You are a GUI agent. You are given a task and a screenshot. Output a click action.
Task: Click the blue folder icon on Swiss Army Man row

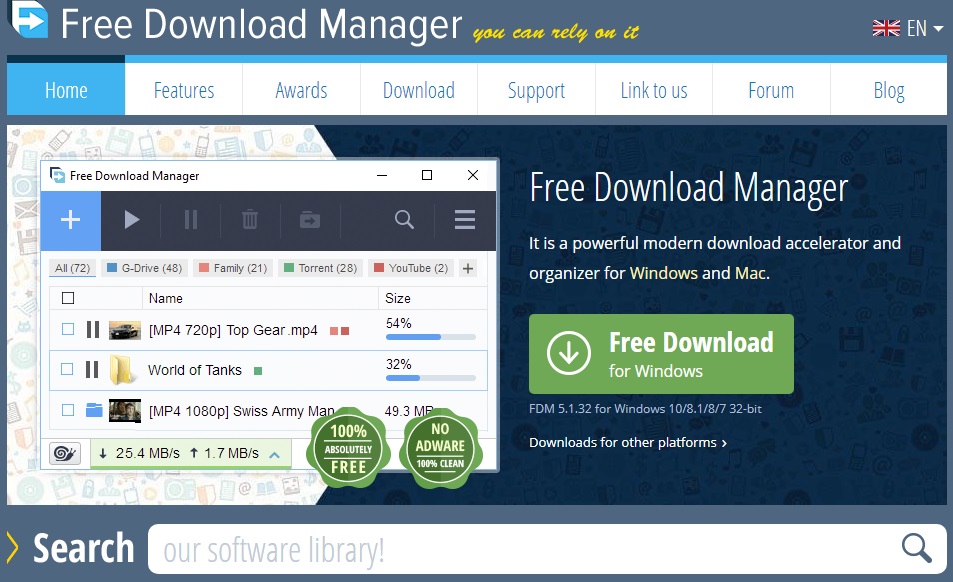coord(94,410)
